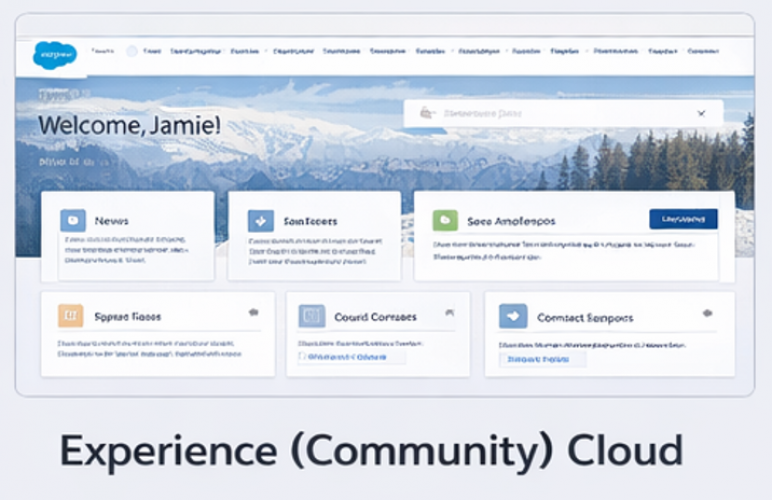Click inside the hero search field
The width and height of the screenshot is (772, 500).
(563, 114)
